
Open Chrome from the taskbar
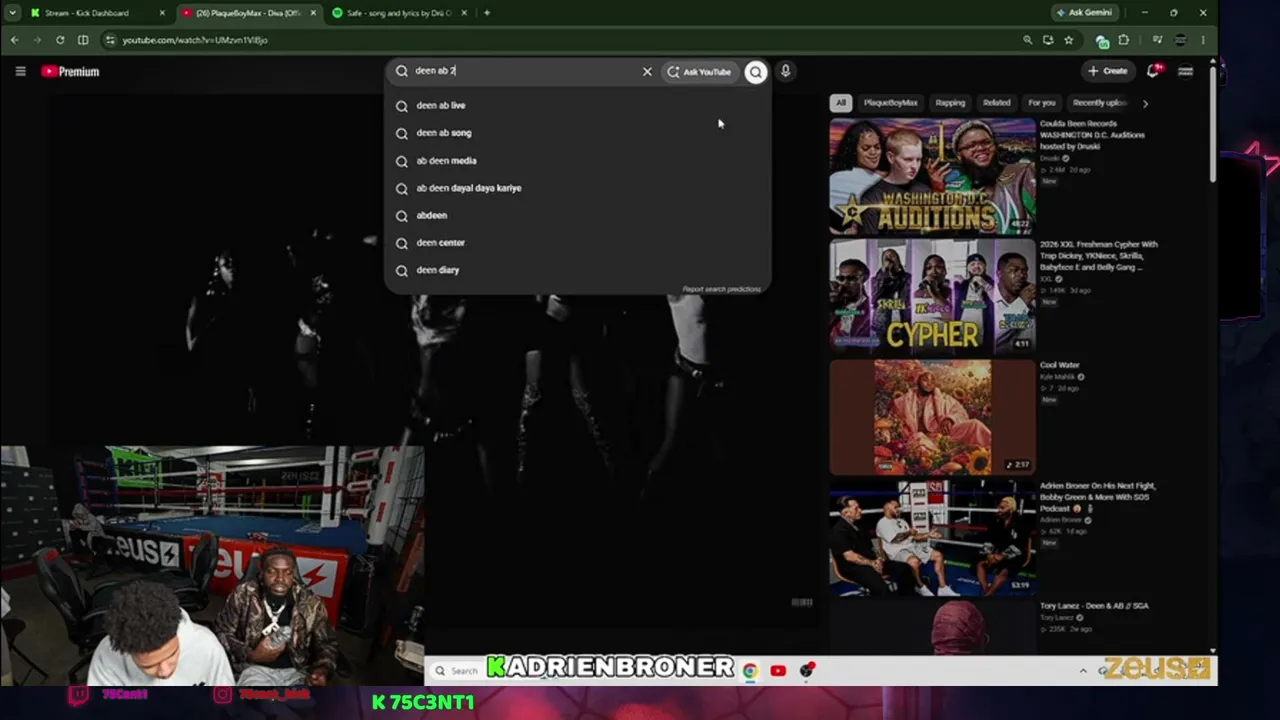(750, 670)
